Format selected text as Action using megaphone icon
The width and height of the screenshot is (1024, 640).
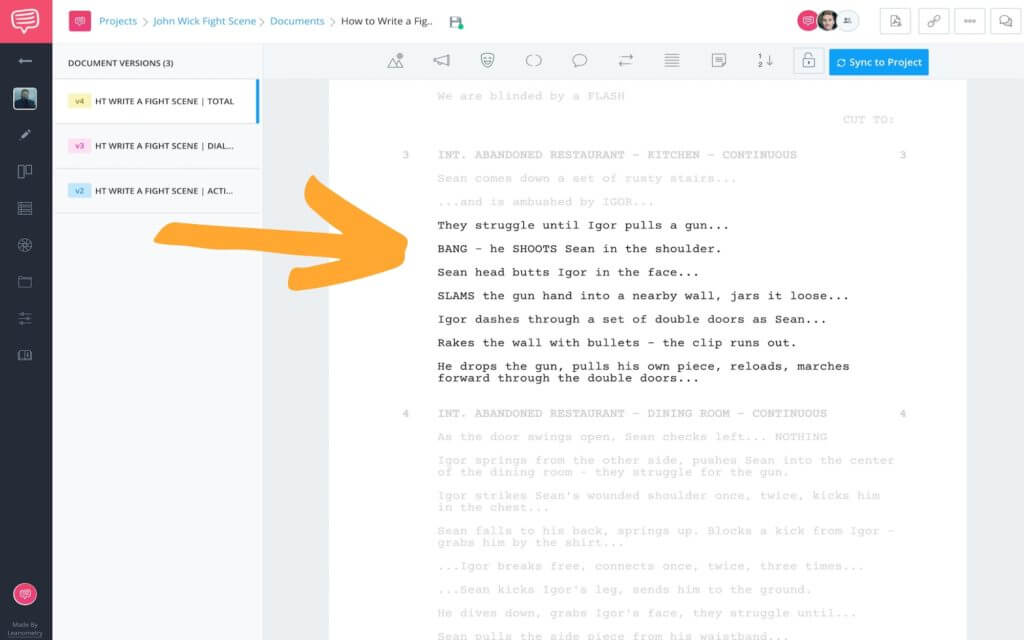[x=441, y=60]
